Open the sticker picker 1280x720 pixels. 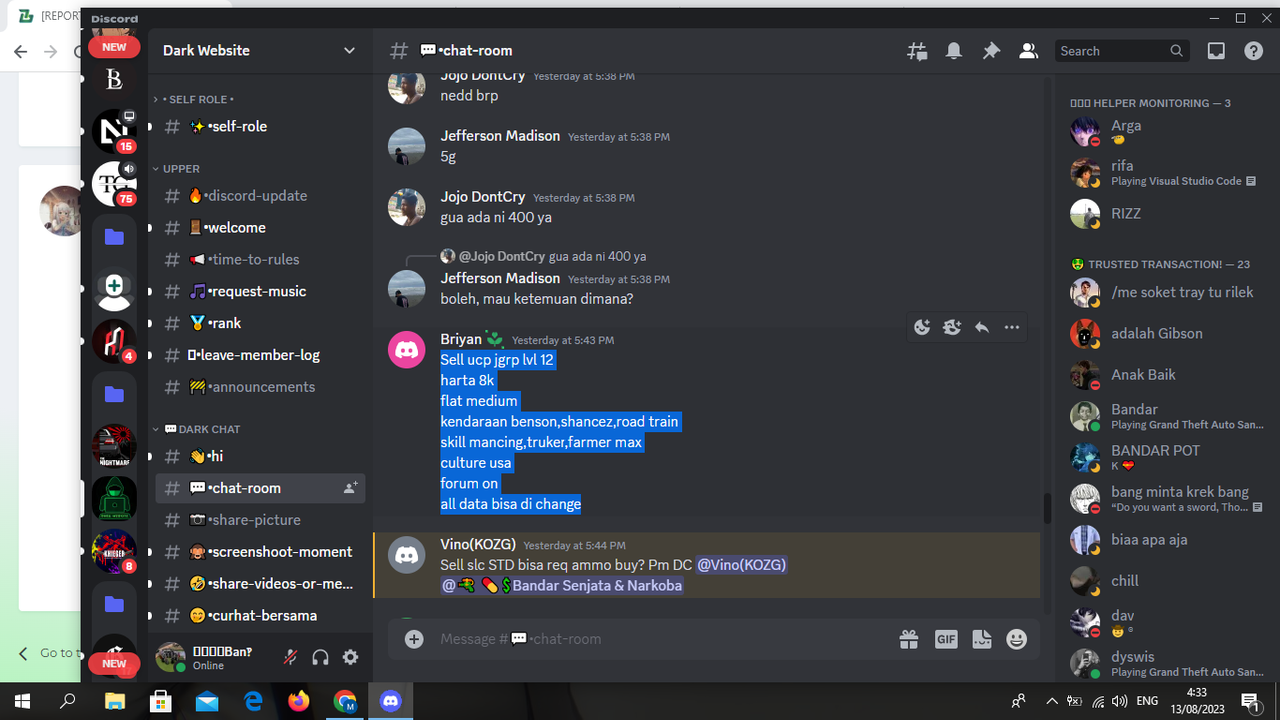coord(982,639)
